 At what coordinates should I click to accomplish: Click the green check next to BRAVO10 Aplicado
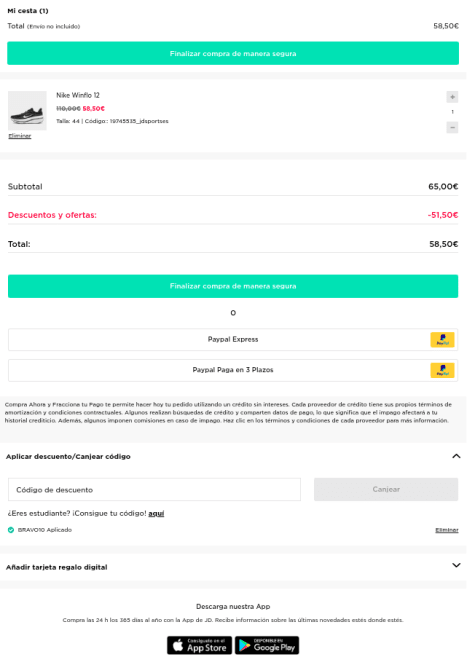(x=11, y=530)
